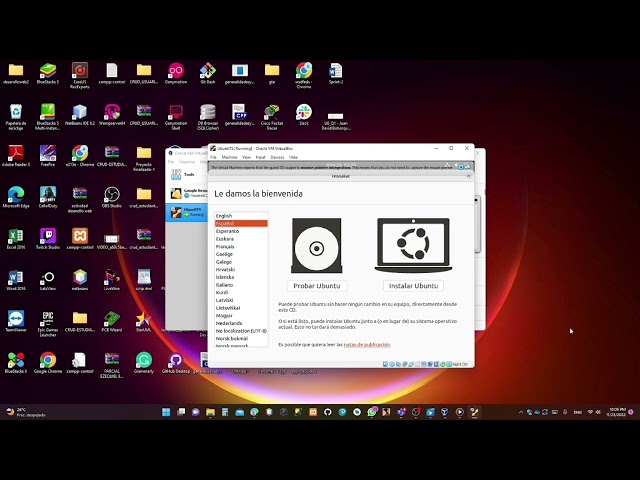
Task: Open Input menu in Ubuntu VM window
Action: [260, 157]
